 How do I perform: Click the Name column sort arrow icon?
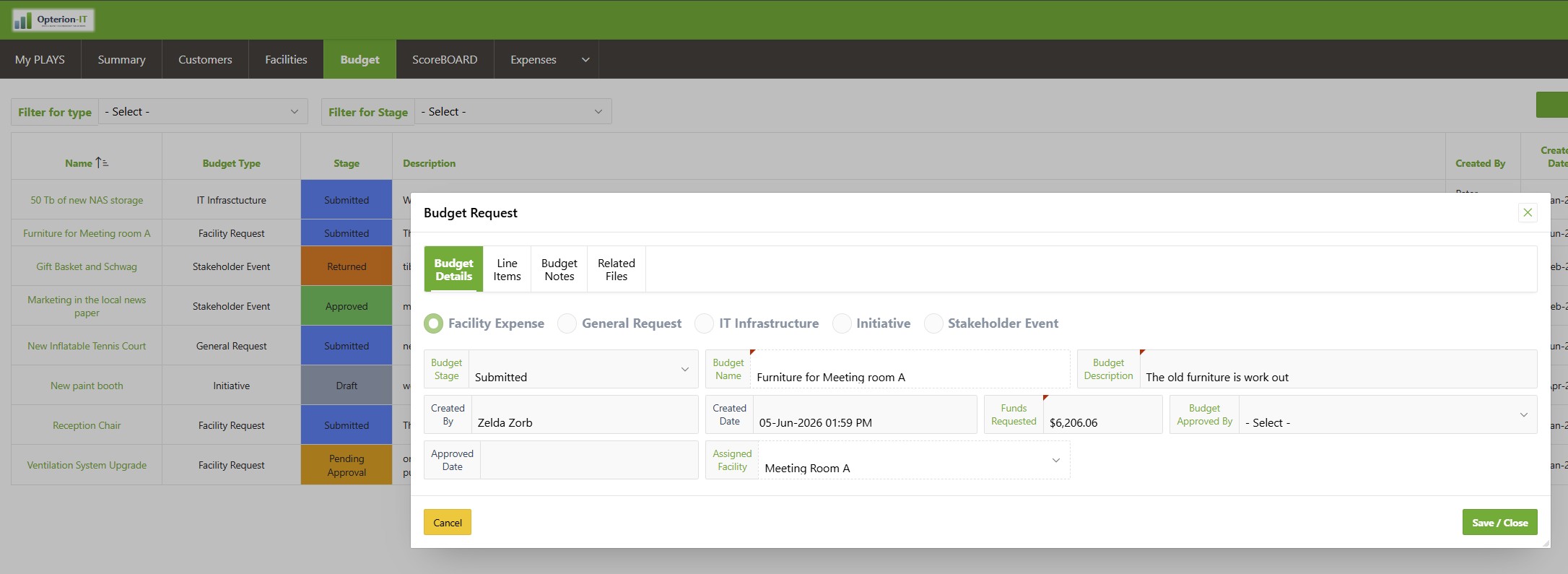(x=102, y=163)
